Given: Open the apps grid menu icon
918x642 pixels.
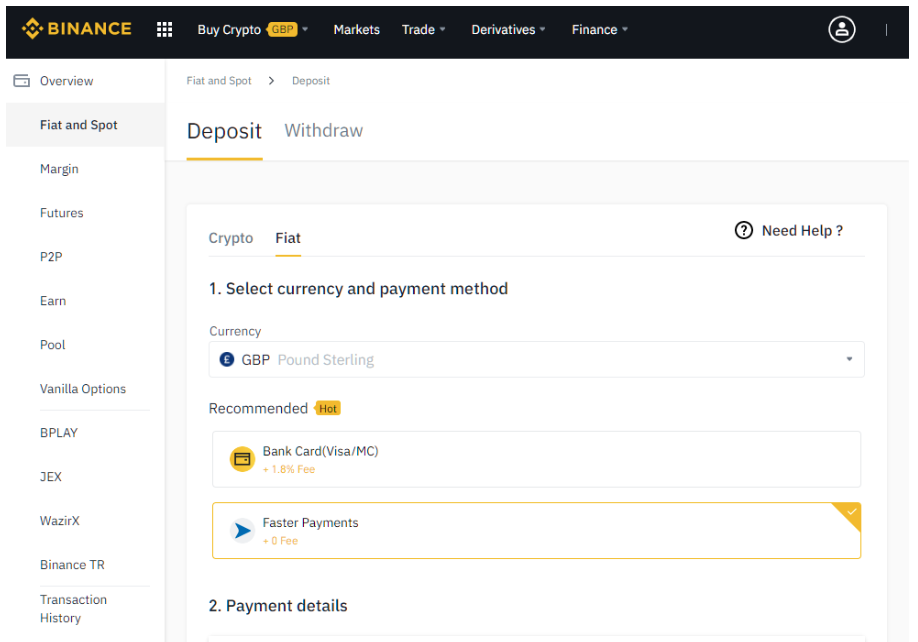Looking at the screenshot, I should (165, 29).
